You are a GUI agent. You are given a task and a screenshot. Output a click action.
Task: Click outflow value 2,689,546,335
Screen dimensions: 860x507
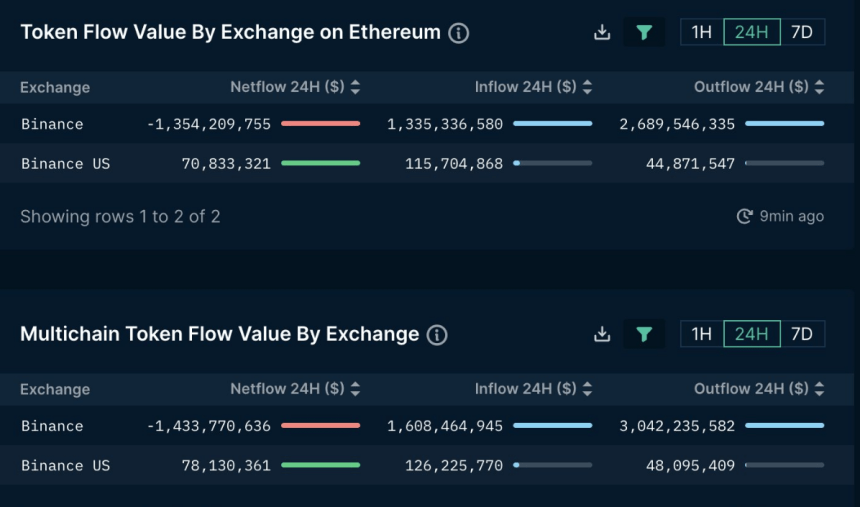click(x=677, y=124)
